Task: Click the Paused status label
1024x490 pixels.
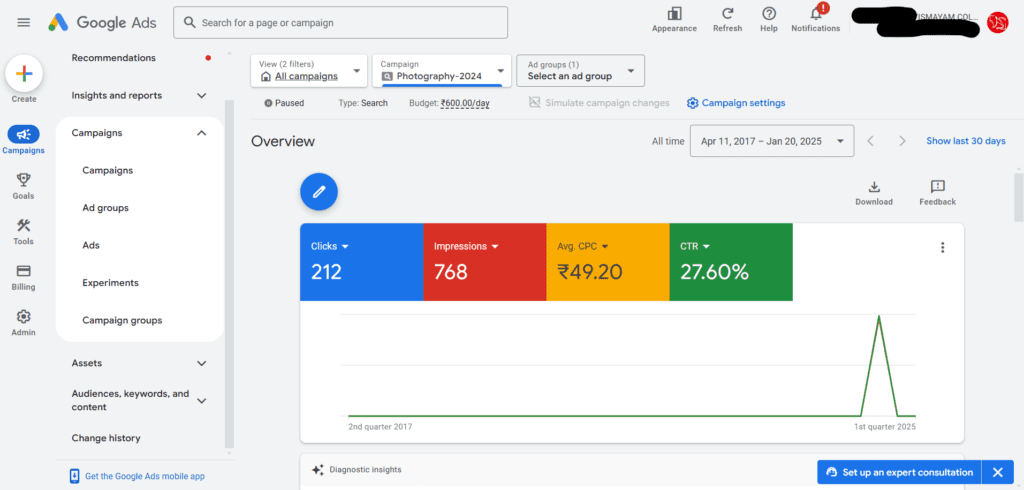Action: (284, 103)
